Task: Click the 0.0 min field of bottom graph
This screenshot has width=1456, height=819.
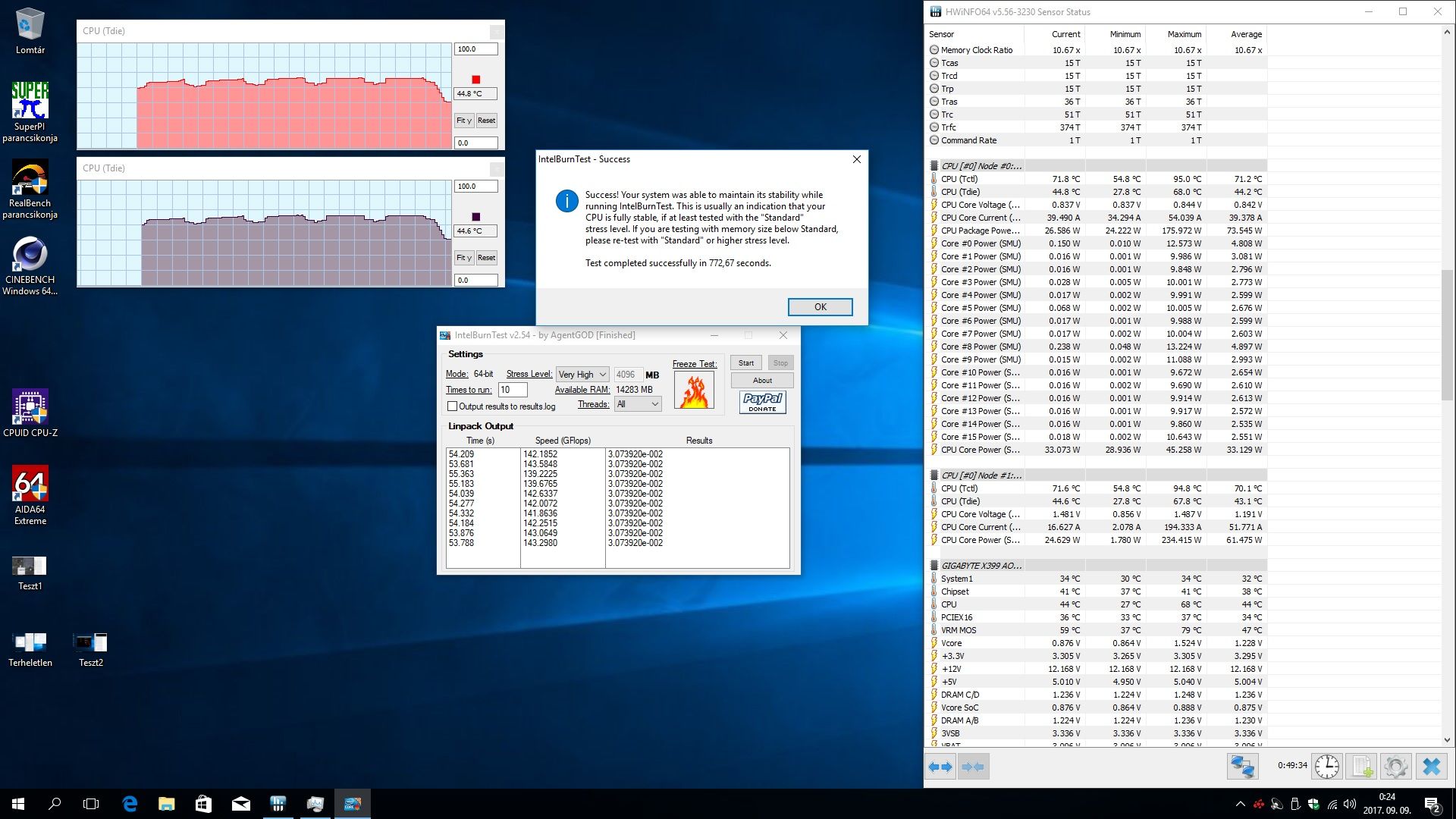Action: pos(476,281)
